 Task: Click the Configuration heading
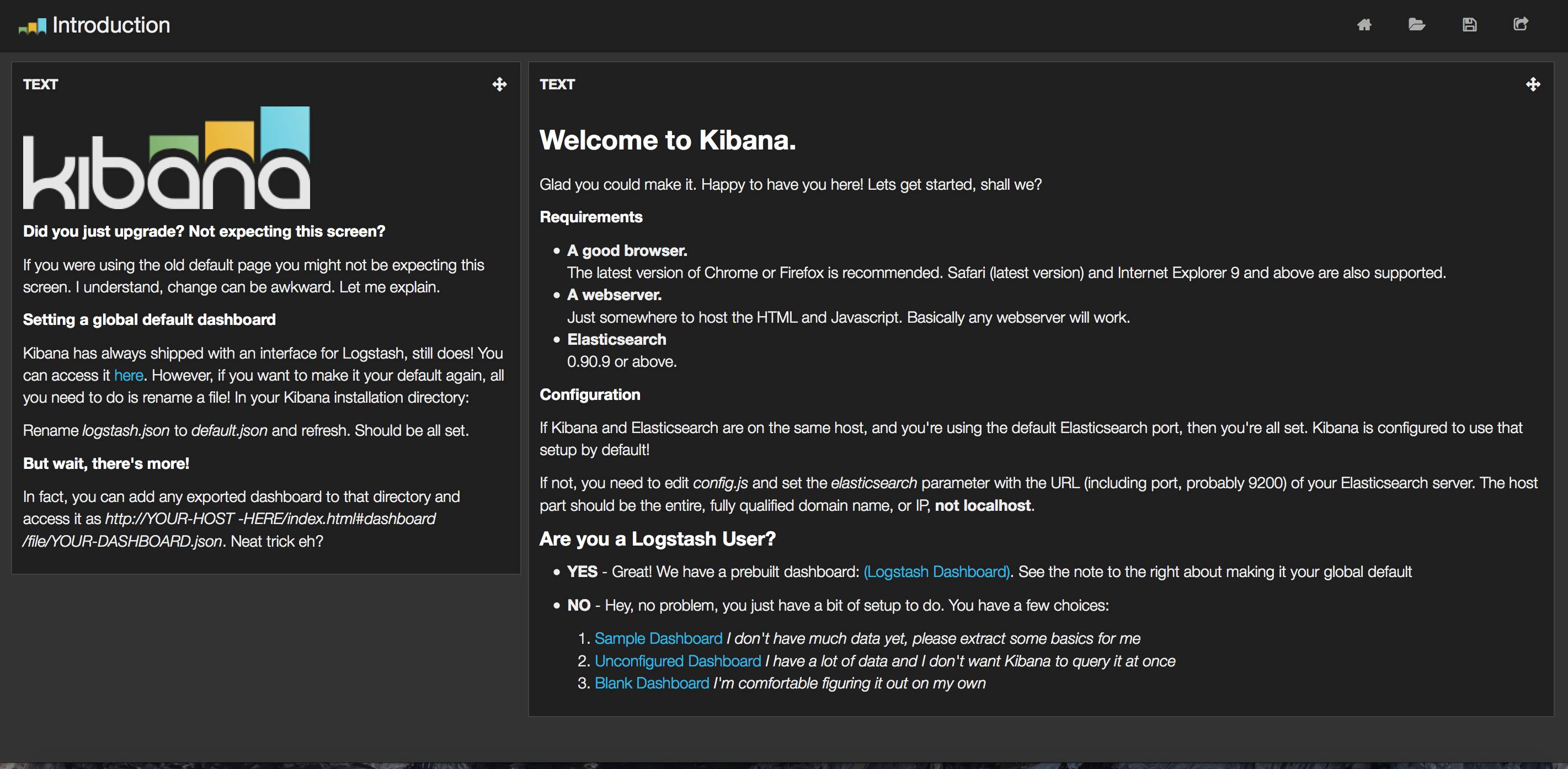click(589, 395)
